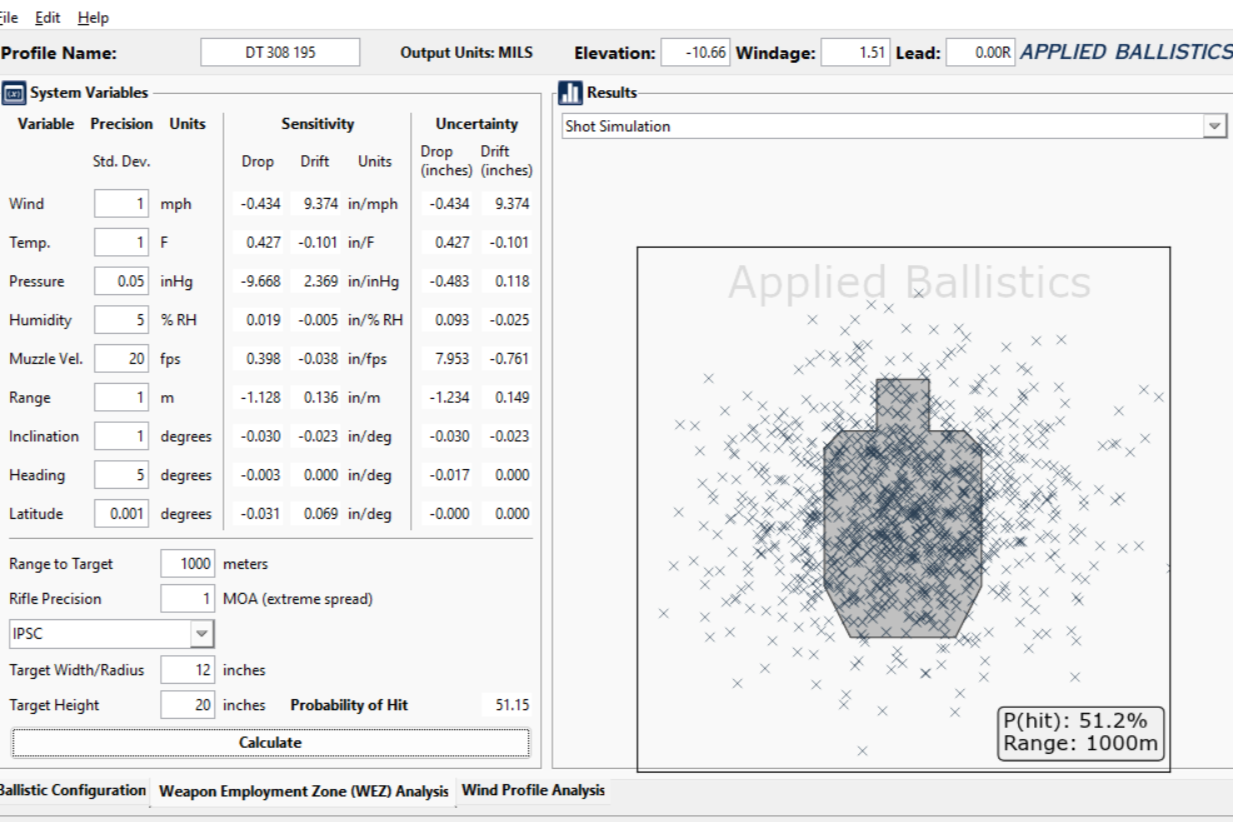Click the Results bar chart icon
The width and height of the screenshot is (1233, 822).
570,93
